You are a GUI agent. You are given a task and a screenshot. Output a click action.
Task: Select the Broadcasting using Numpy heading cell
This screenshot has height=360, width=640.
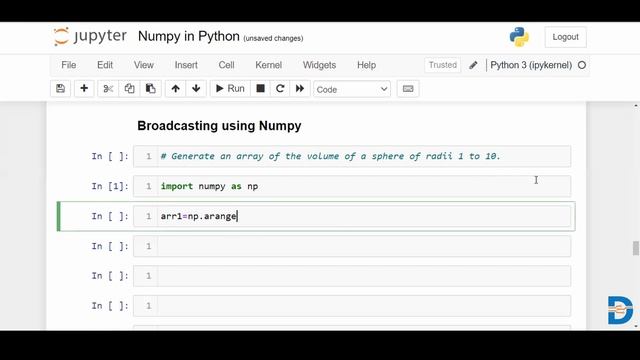(x=219, y=126)
